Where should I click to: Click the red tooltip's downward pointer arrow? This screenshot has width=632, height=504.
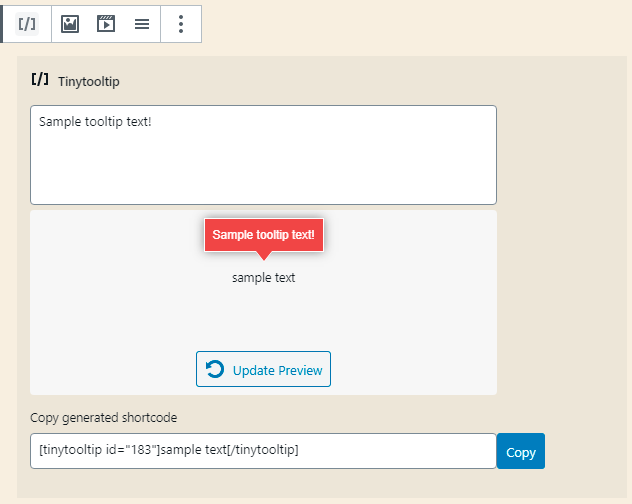pos(264,256)
